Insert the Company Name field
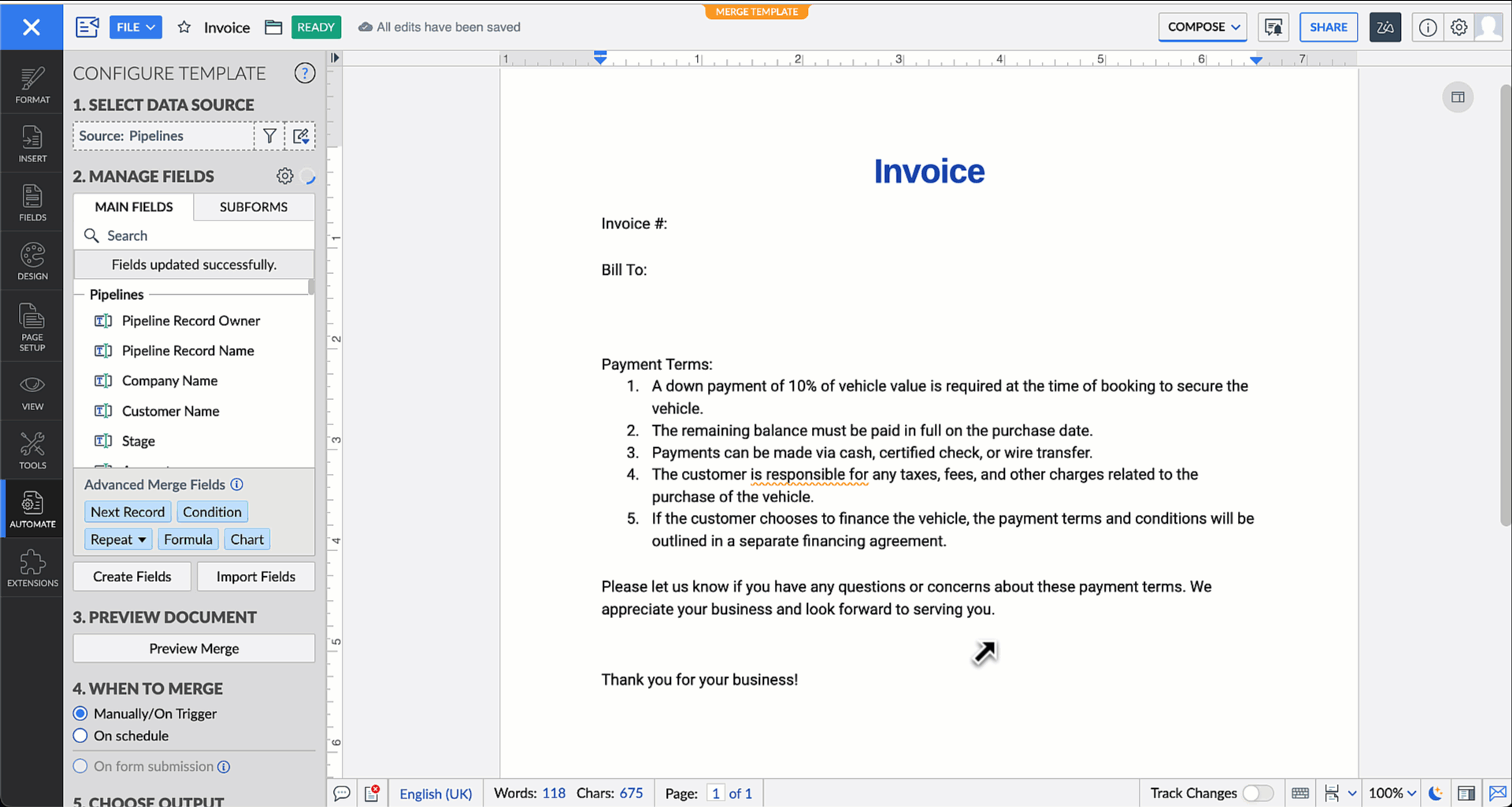Viewport: 1512px width, 807px height. pos(170,381)
